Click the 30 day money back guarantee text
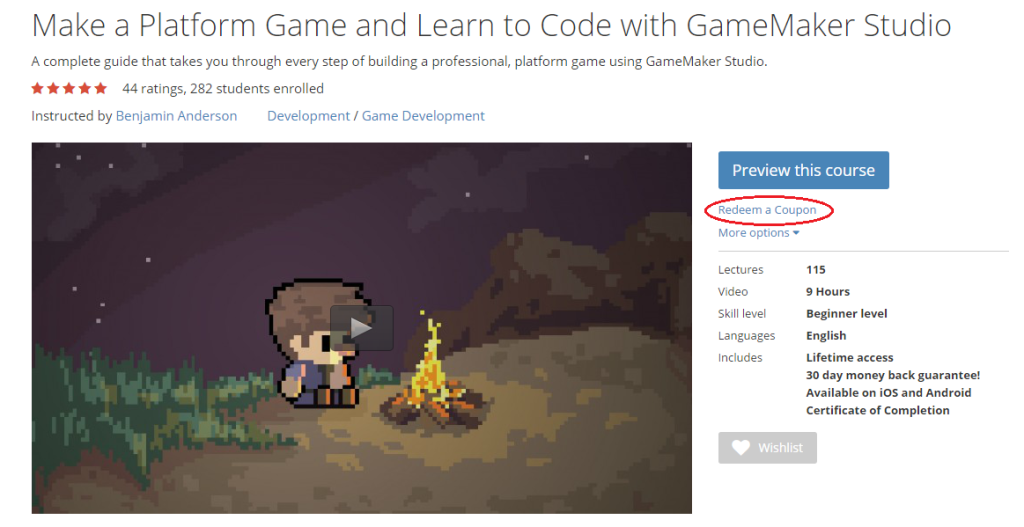 [x=893, y=375]
